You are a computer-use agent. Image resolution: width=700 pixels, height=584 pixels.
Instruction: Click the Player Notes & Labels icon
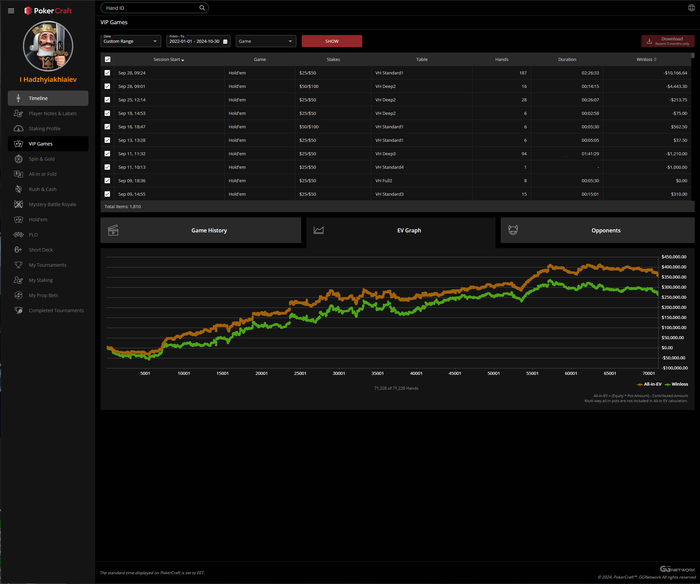pyautogui.click(x=18, y=113)
